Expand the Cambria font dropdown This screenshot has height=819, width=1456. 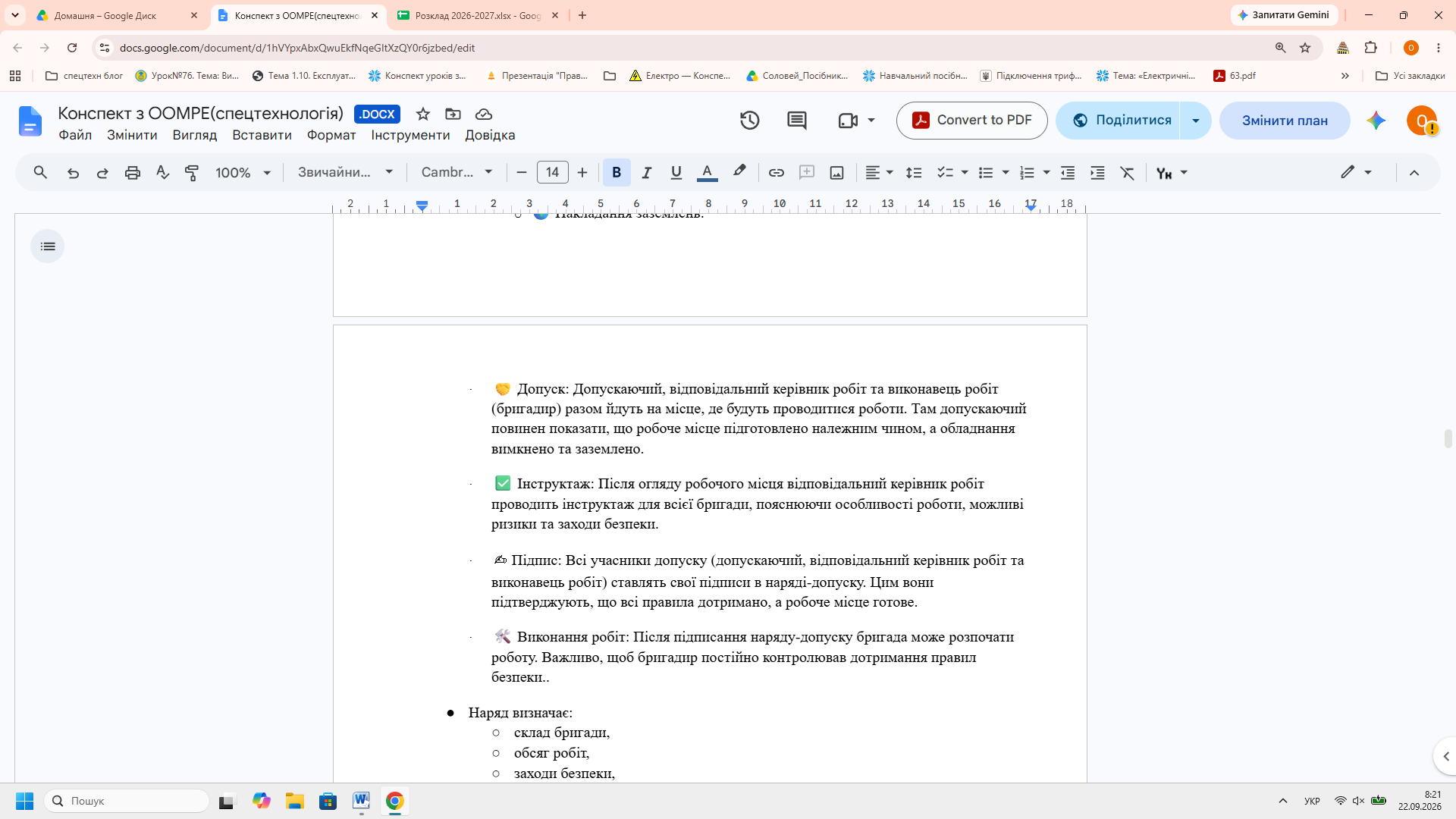click(457, 173)
